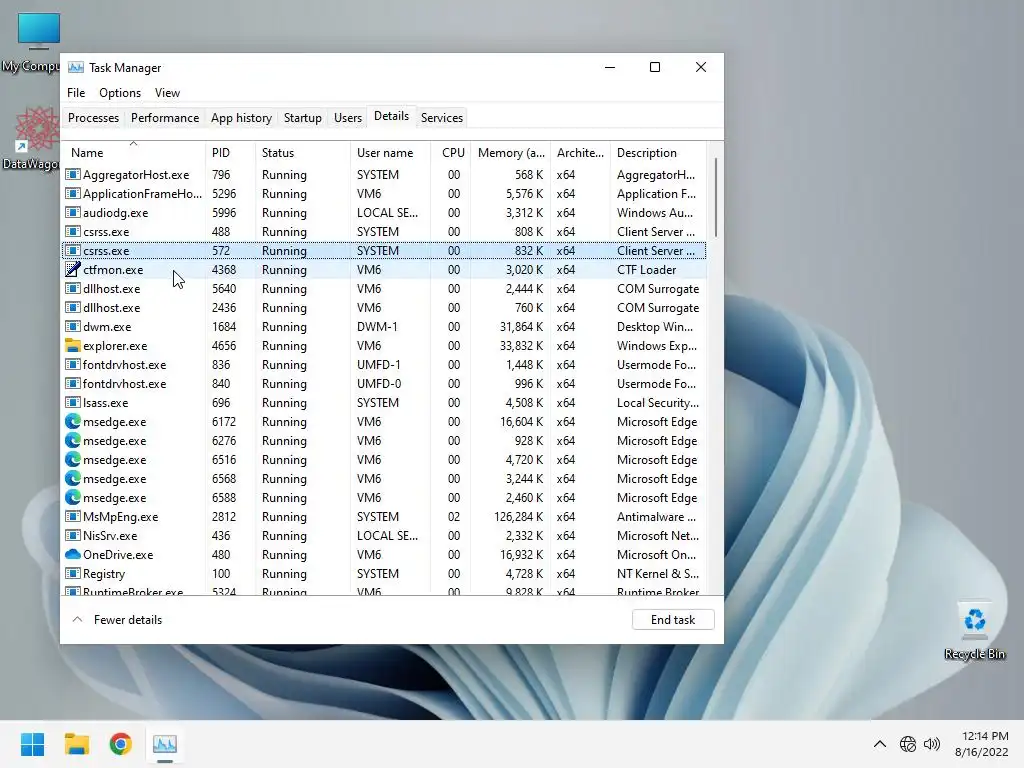This screenshot has width=1024, height=768.
Task: Sort by the Description column header
Action: [x=658, y=153]
